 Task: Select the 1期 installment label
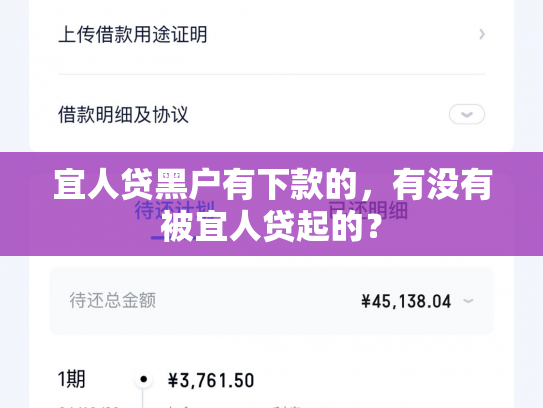(x=71, y=379)
